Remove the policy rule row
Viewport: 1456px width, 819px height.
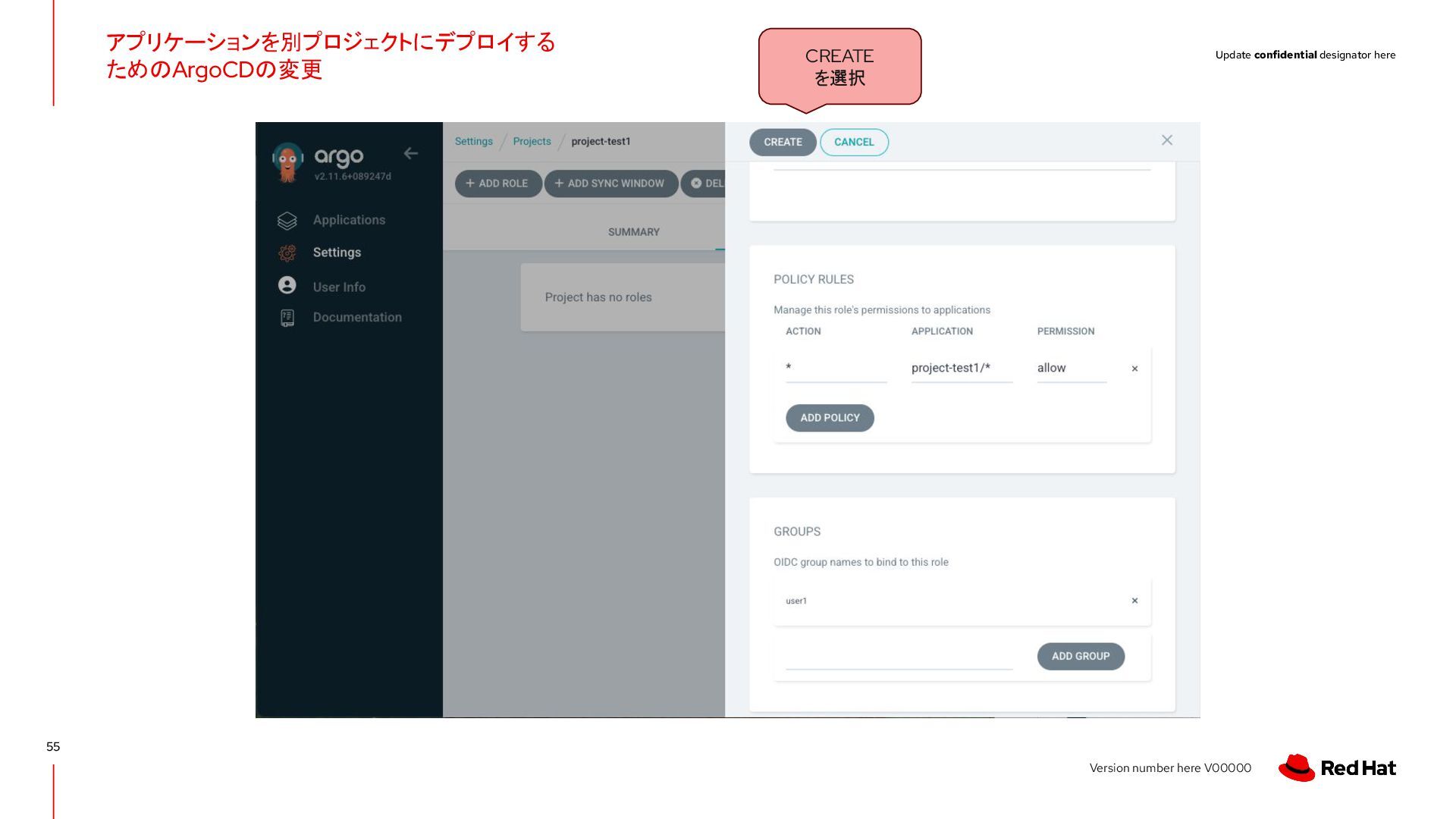coord(1134,369)
